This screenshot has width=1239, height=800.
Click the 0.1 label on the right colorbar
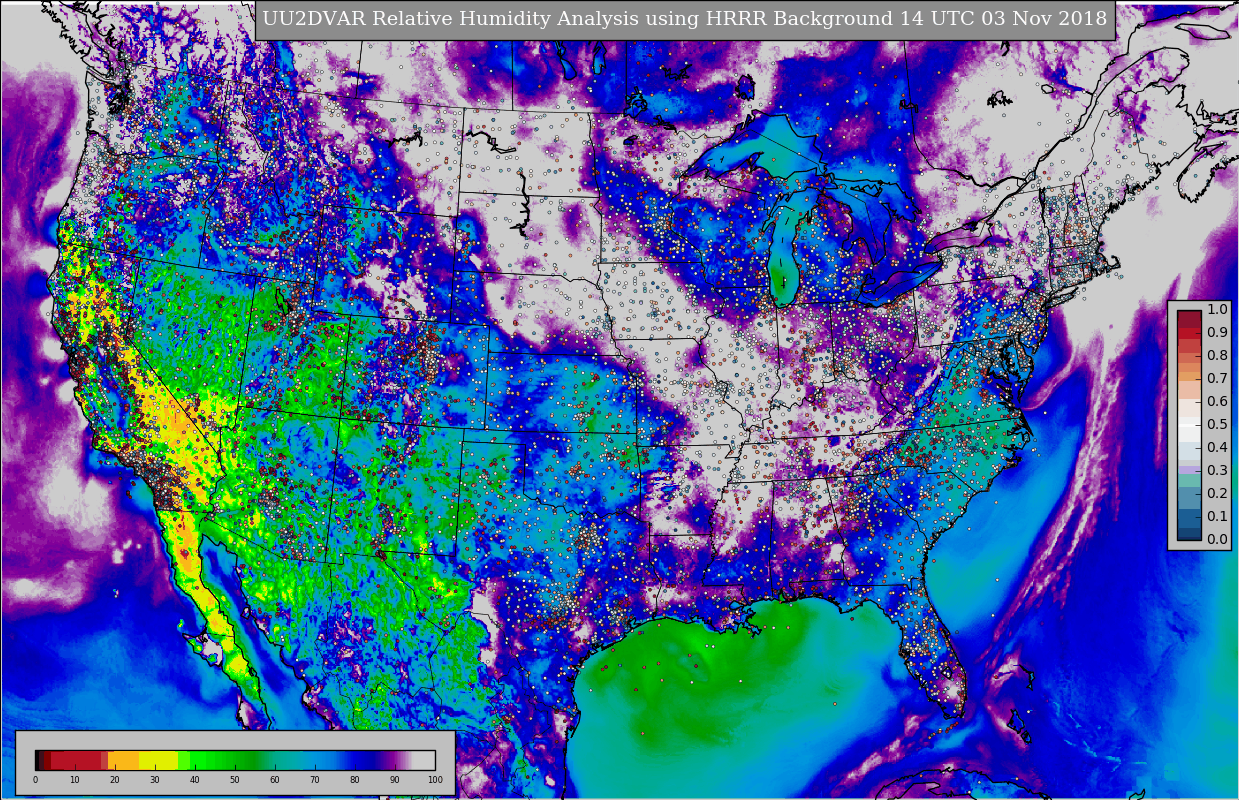(x=1217, y=517)
